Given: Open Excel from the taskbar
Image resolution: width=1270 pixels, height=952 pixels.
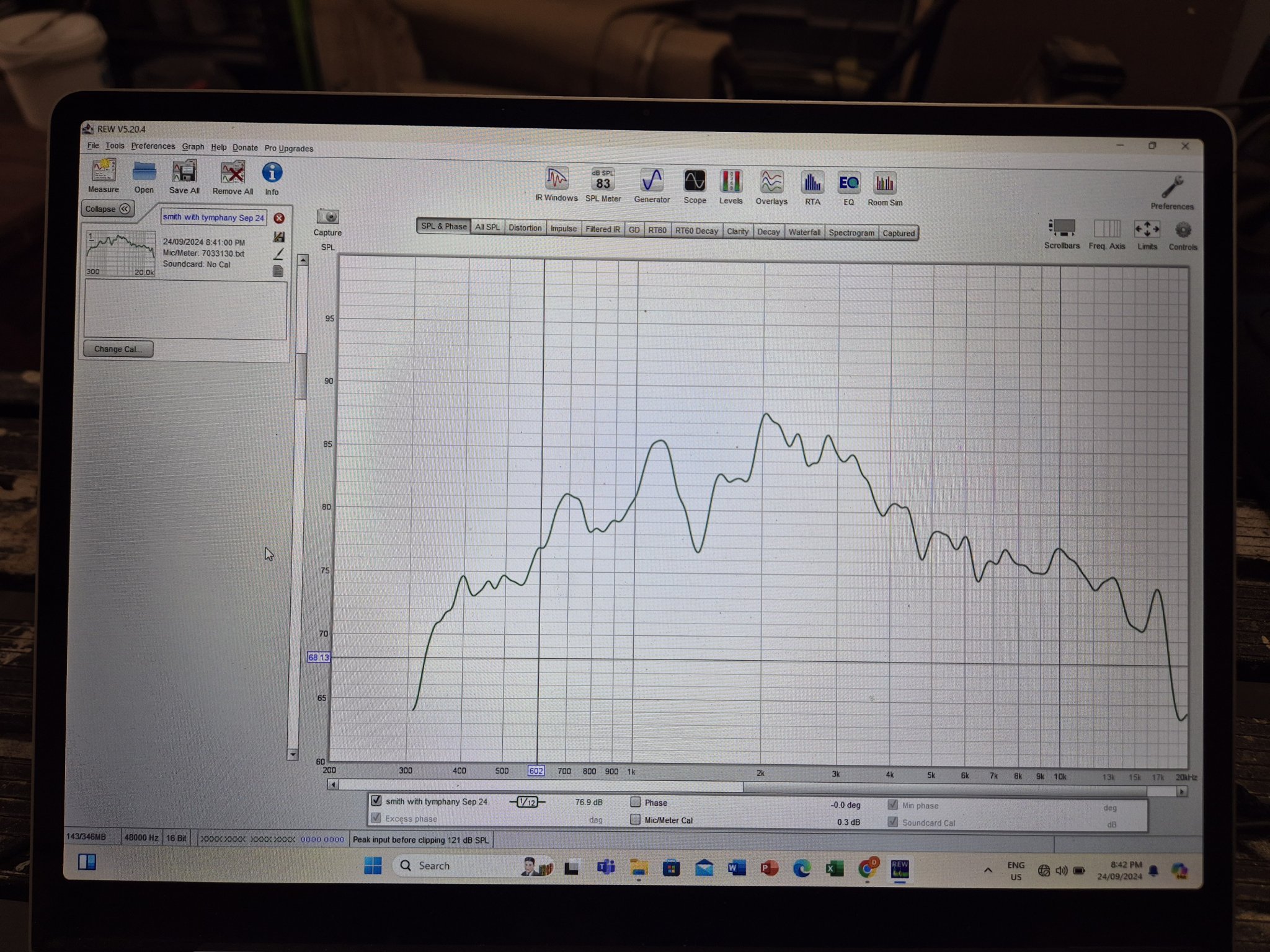Looking at the screenshot, I should point(834,869).
